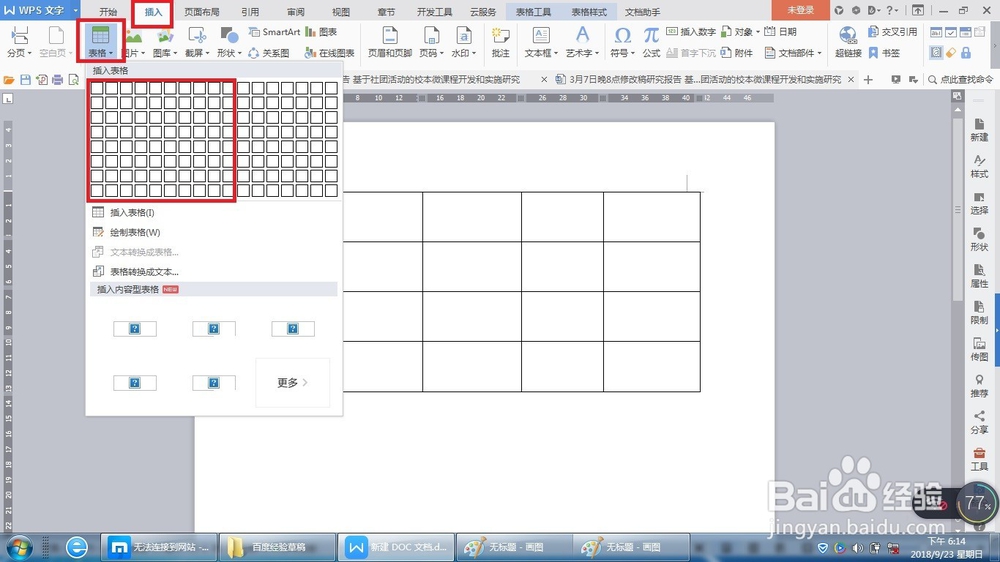Select the top-right content table template thumbnail
The image size is (1000, 562).
click(x=293, y=329)
